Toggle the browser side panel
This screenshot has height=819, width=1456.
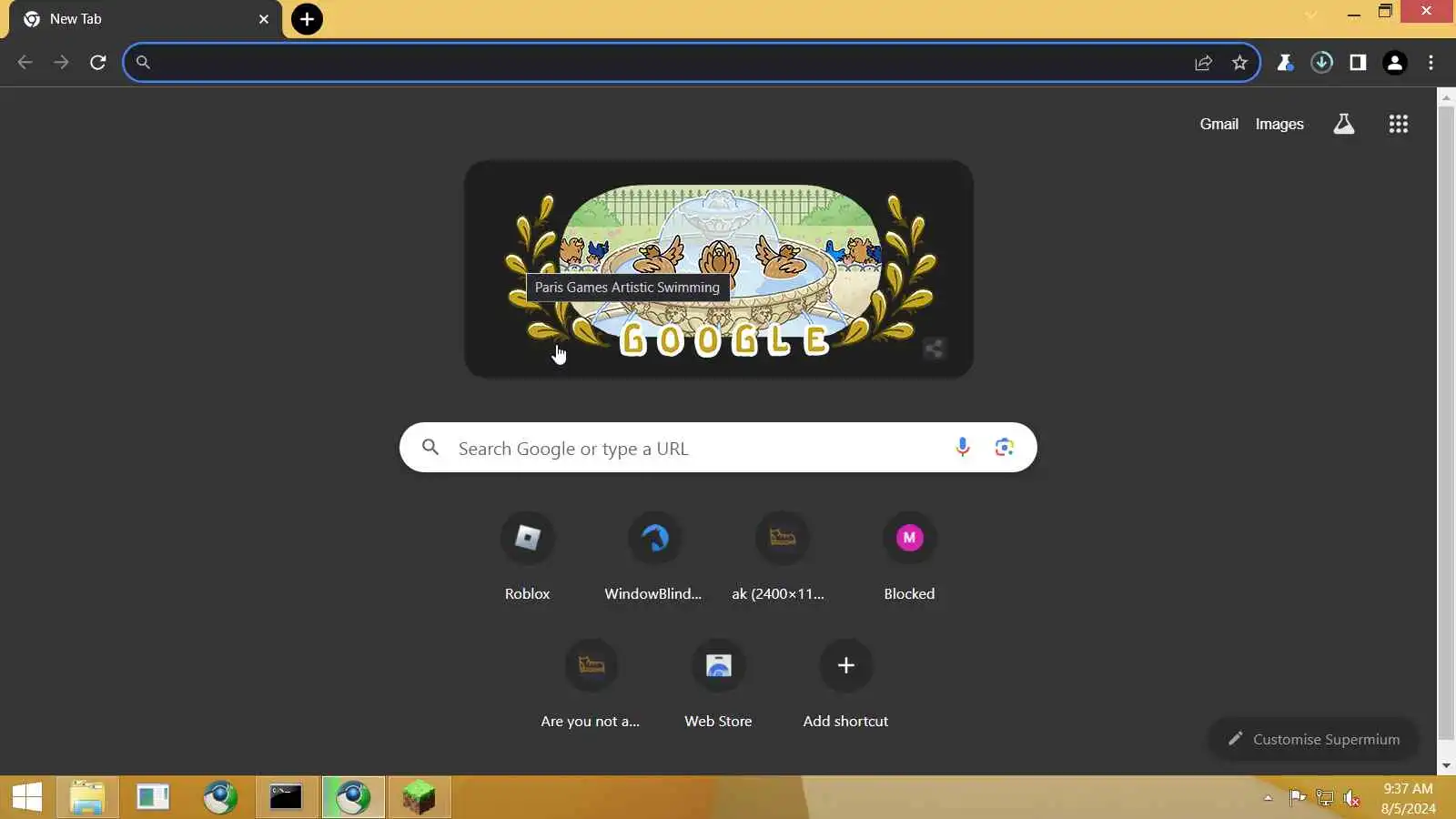click(1358, 62)
